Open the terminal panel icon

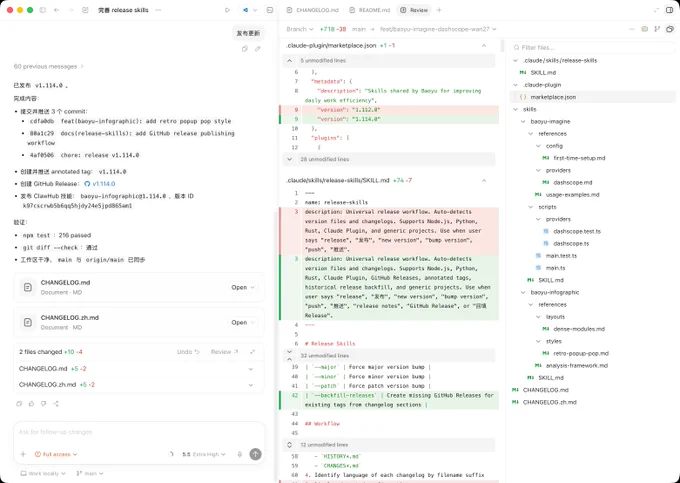click(270, 10)
